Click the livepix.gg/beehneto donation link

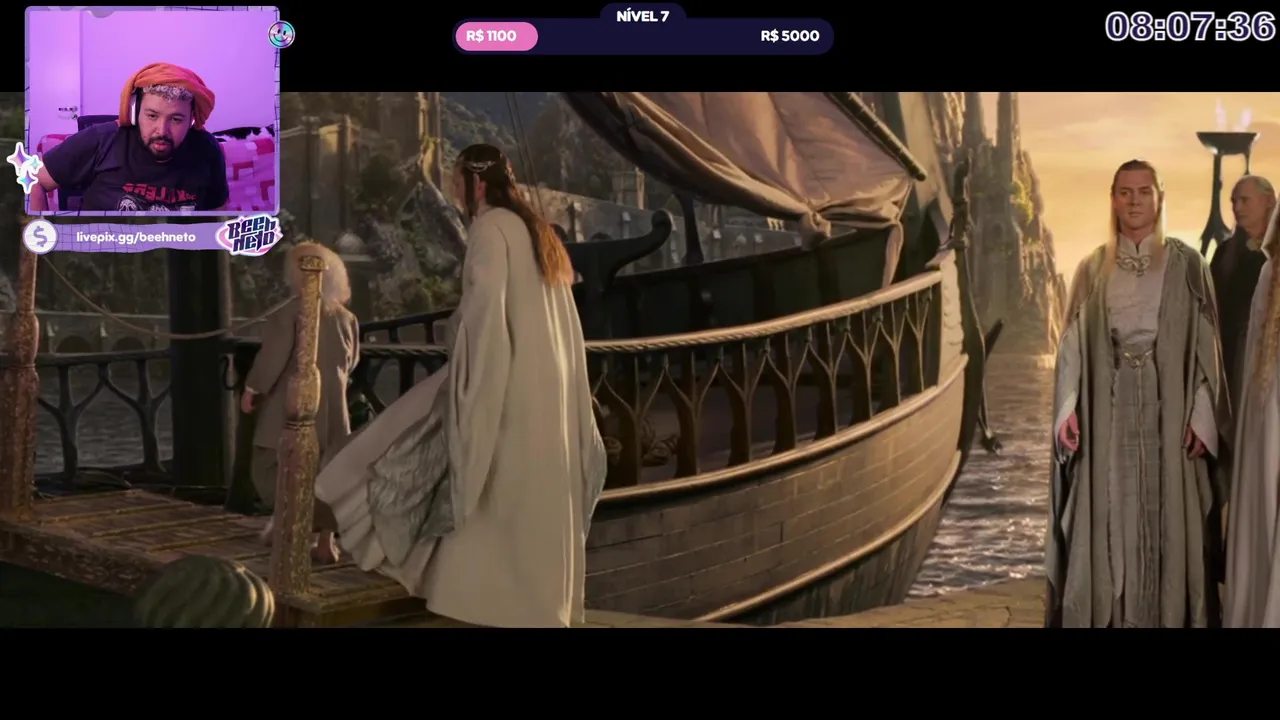click(x=135, y=237)
